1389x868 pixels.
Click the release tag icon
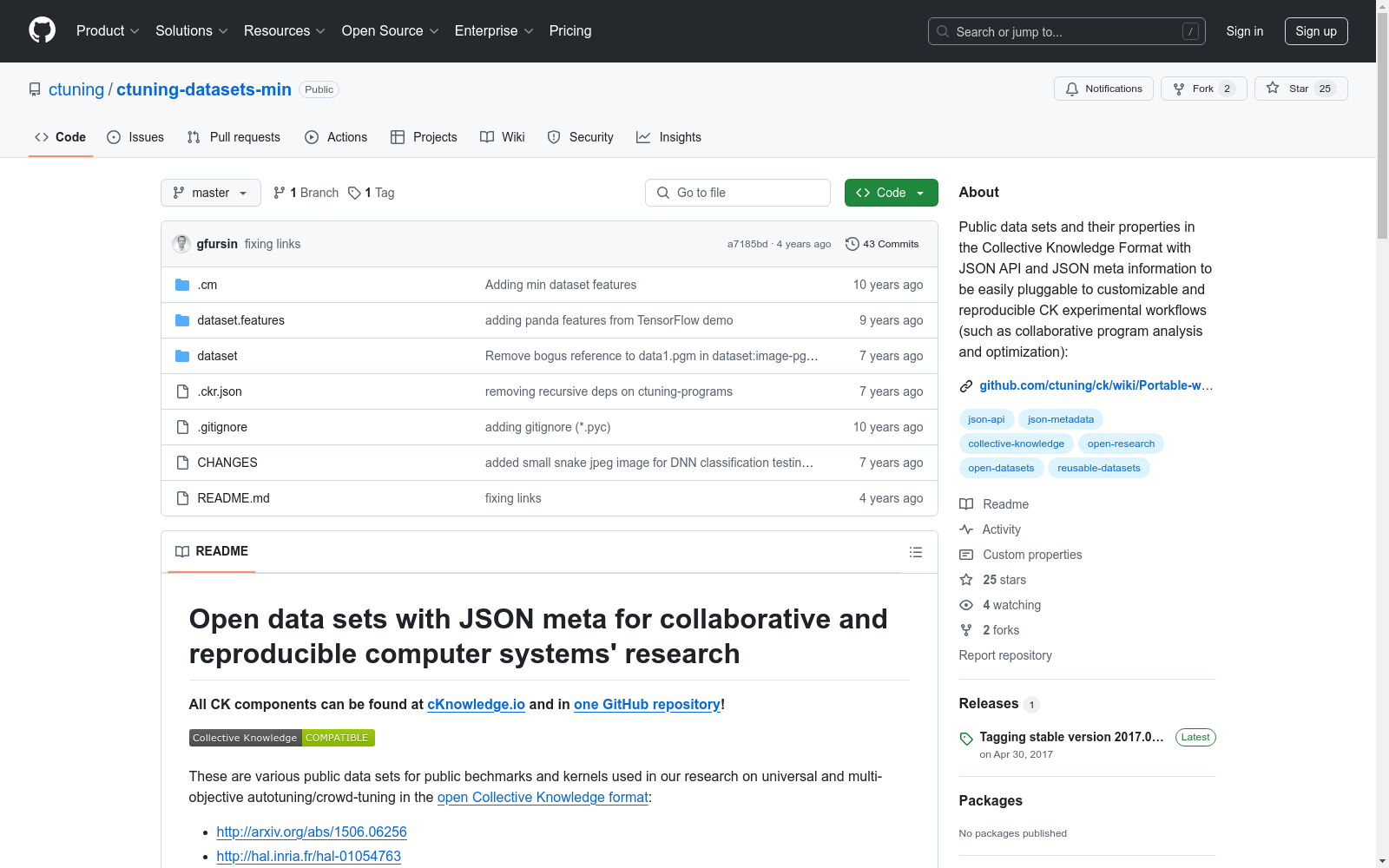pos(966,739)
